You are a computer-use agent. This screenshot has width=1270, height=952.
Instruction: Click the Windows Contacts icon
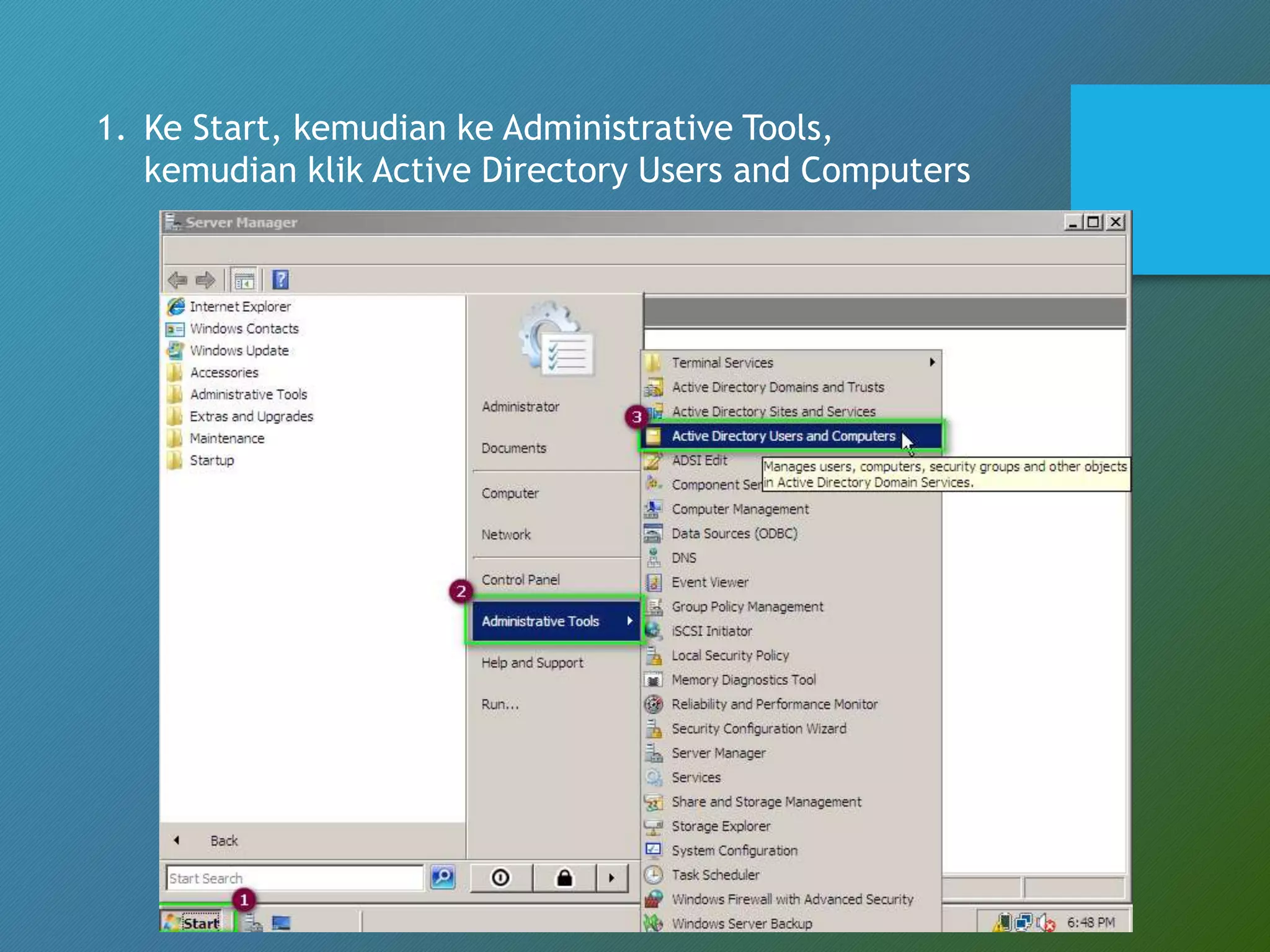tap(175, 329)
